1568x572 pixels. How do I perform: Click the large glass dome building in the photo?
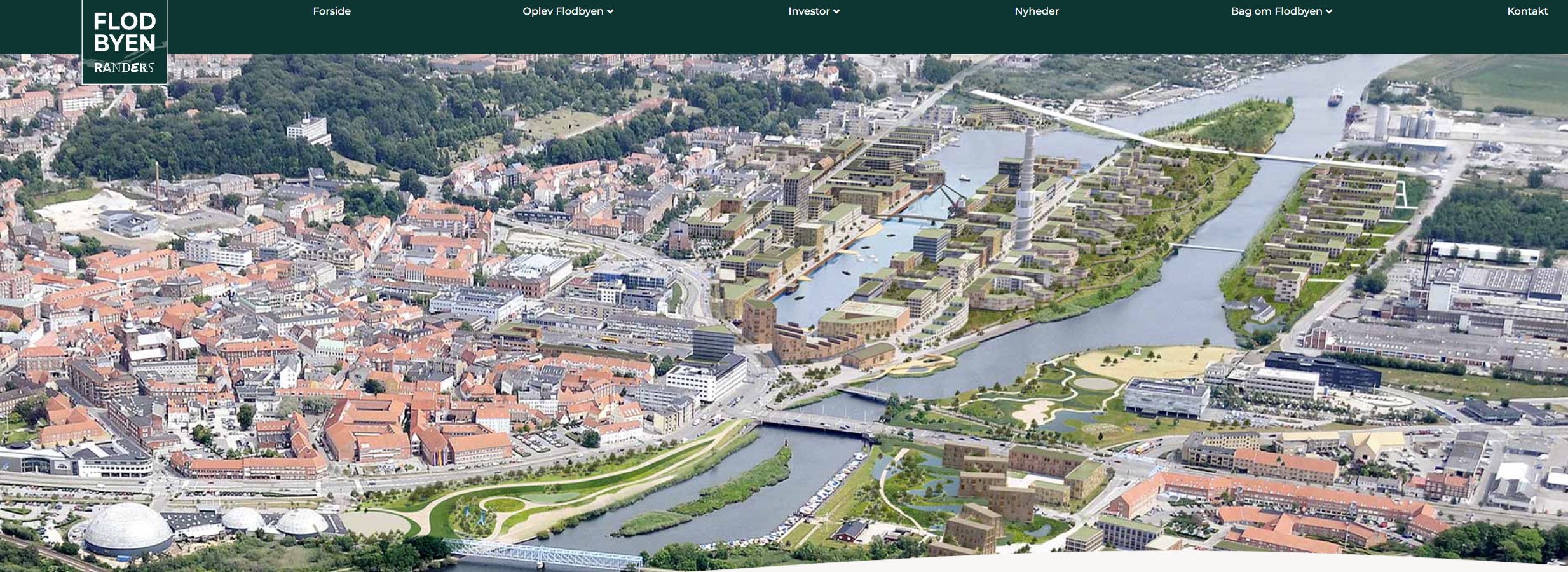[x=128, y=528]
